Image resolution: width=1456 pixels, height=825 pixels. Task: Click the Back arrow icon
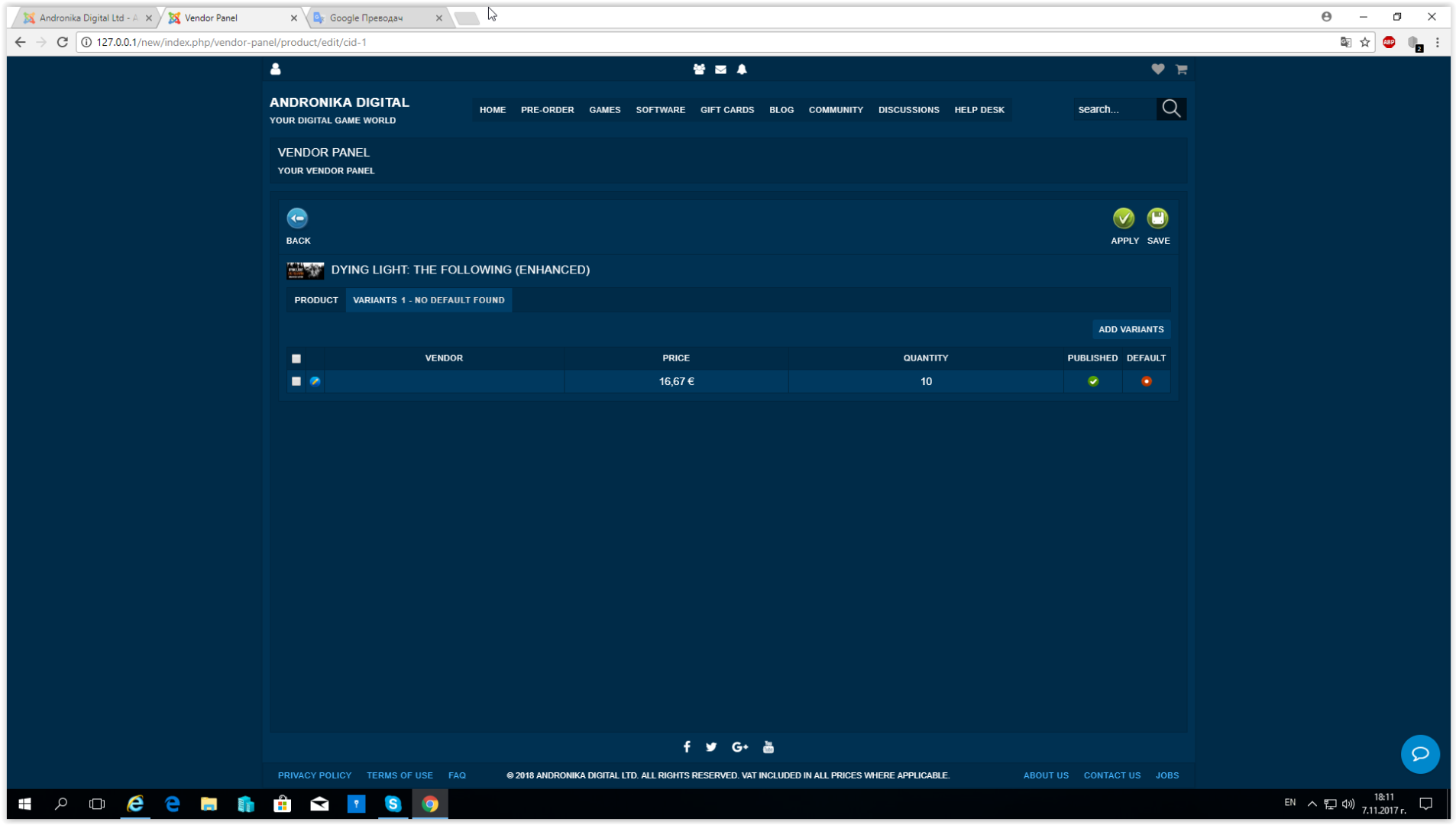point(297,218)
